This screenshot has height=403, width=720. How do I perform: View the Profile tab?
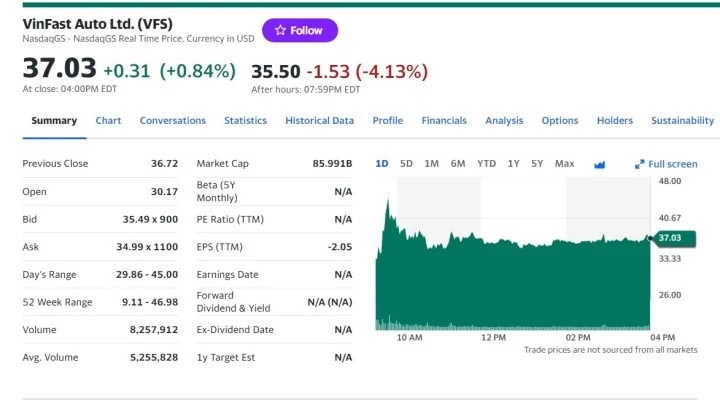[387, 121]
